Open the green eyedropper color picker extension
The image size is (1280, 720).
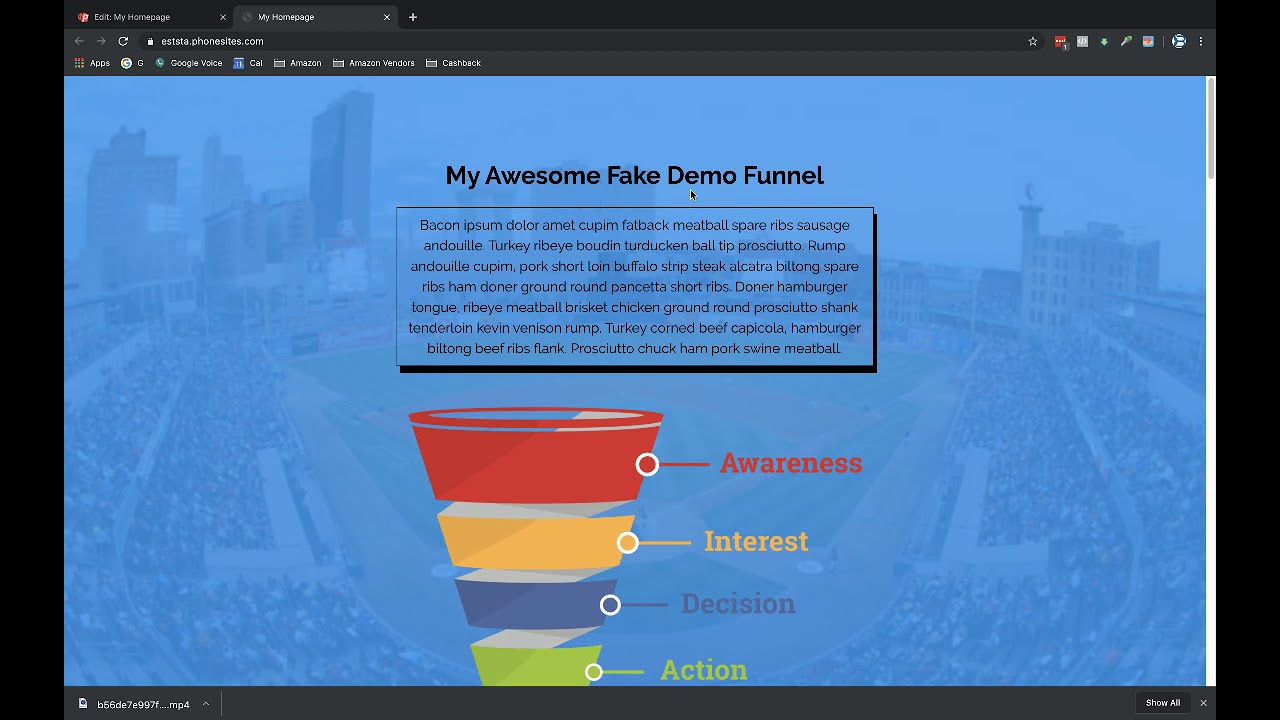[x=1126, y=41]
